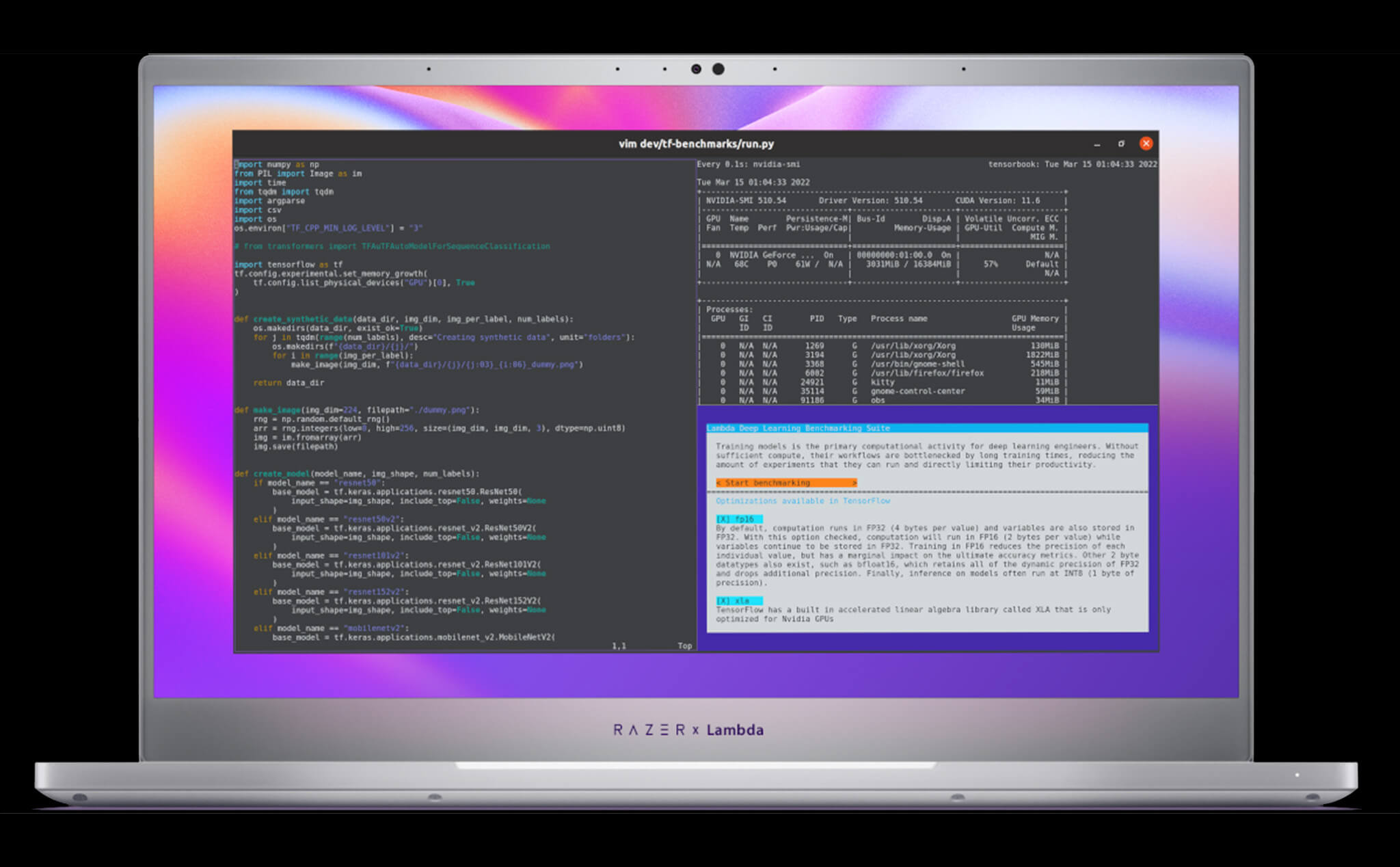Image resolution: width=1400 pixels, height=867 pixels.
Task: Click the 'return data_dir' line
Action: 288,383
